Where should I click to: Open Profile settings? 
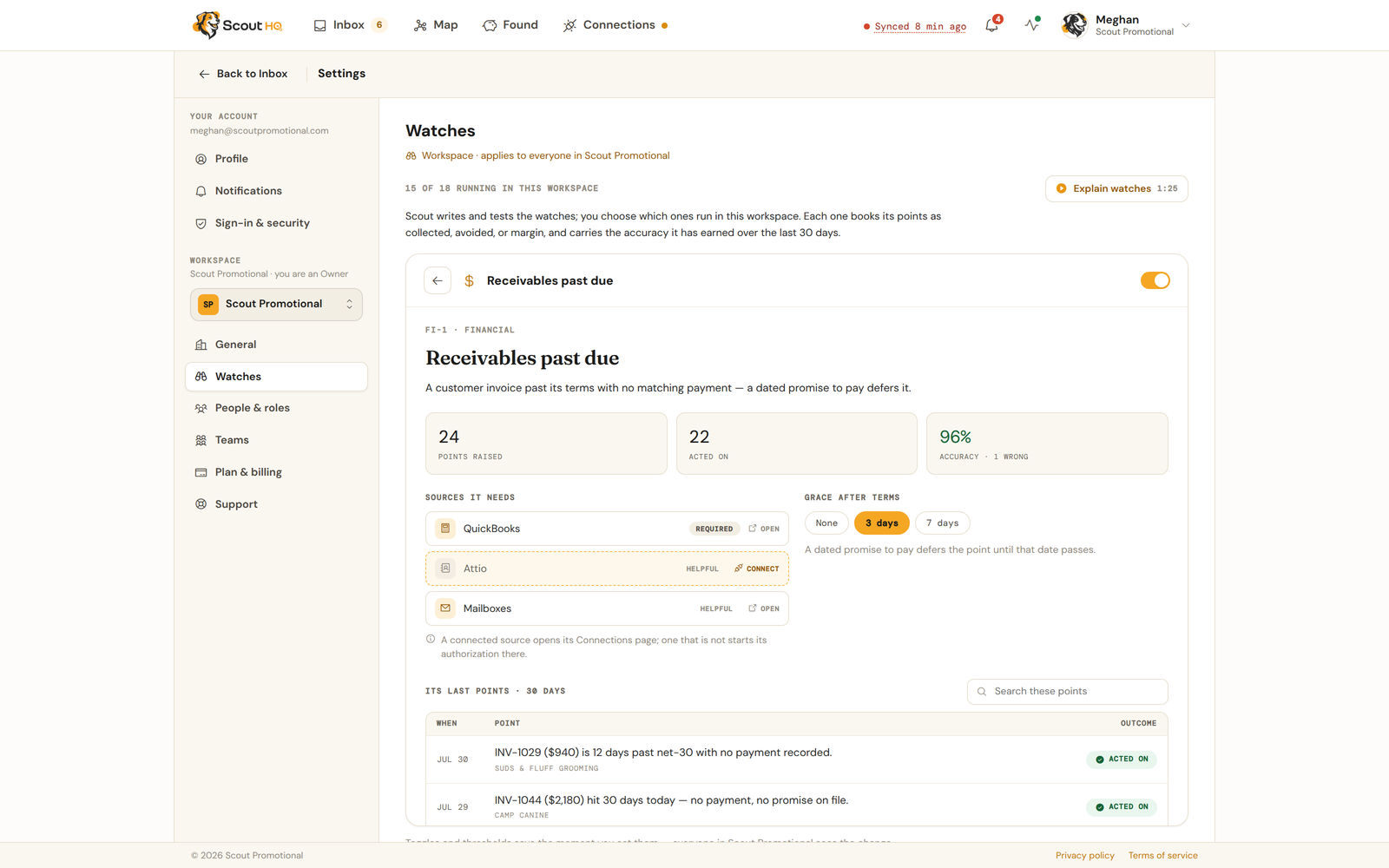[x=276, y=159]
